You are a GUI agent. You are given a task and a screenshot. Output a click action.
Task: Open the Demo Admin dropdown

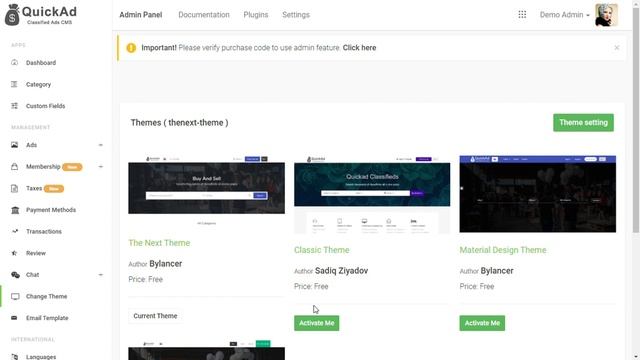point(564,15)
